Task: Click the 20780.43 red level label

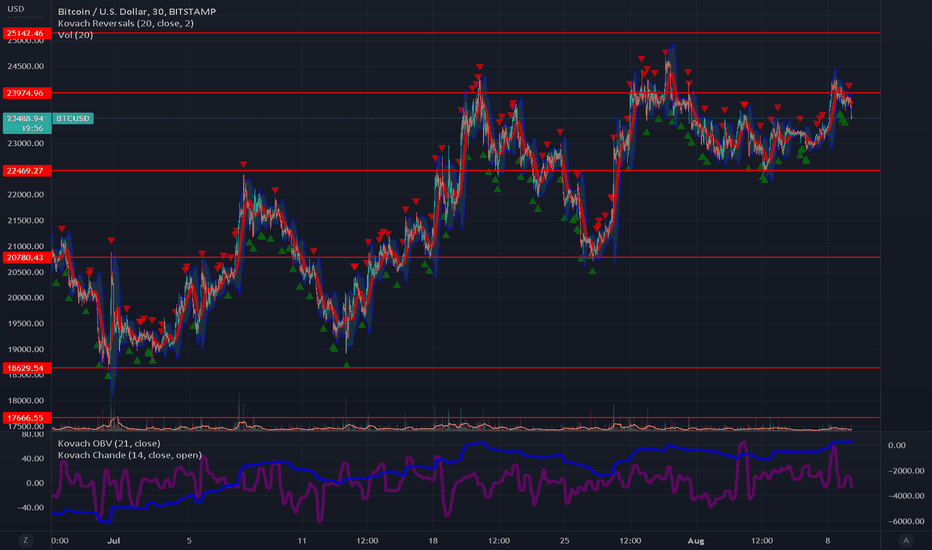Action: 27,257
